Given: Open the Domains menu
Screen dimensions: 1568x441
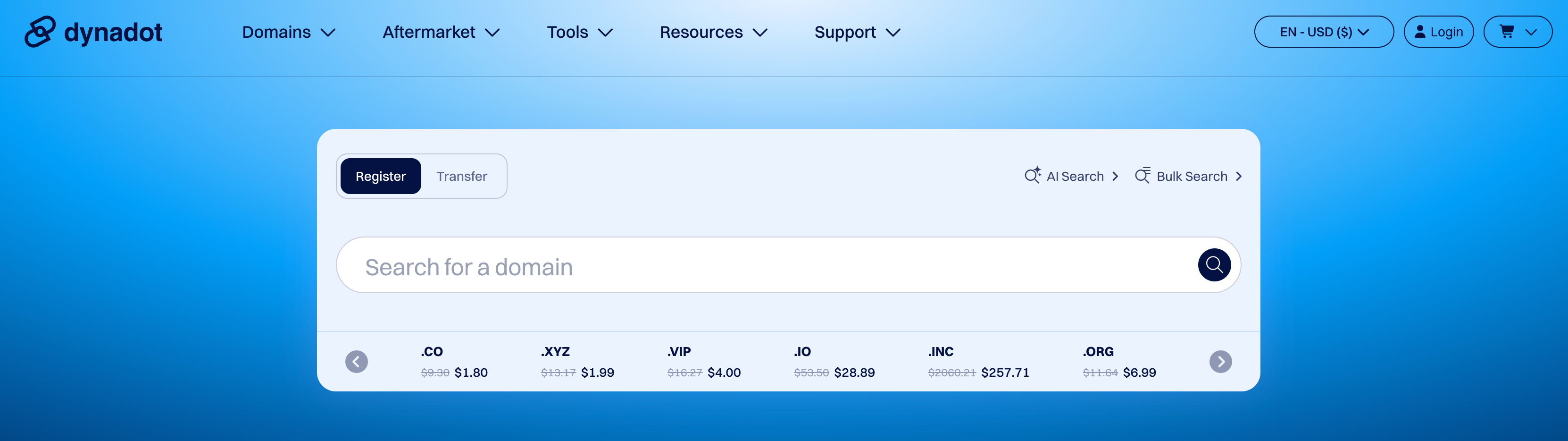Looking at the screenshot, I should point(289,32).
